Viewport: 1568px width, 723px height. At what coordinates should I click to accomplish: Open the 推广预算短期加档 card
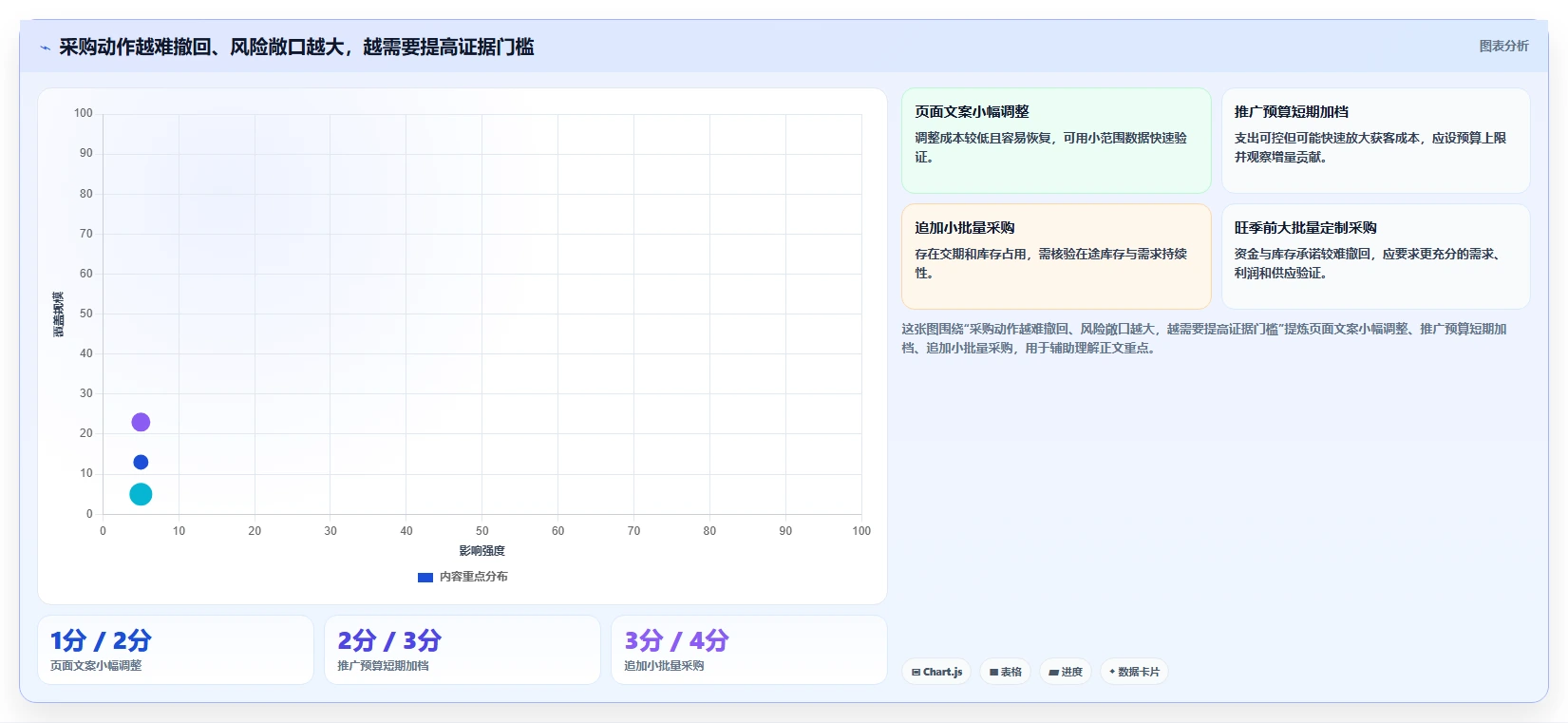1375,141
